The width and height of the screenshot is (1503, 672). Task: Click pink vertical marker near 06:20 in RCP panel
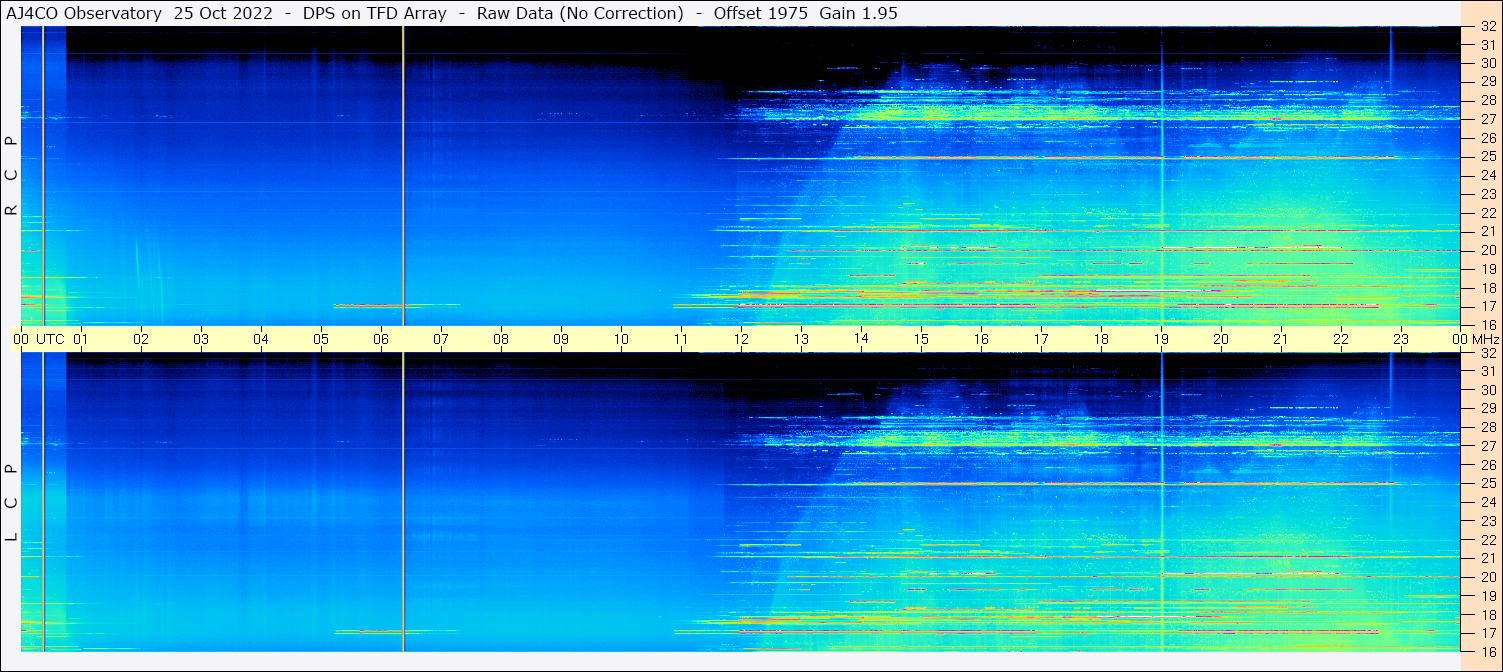403,176
